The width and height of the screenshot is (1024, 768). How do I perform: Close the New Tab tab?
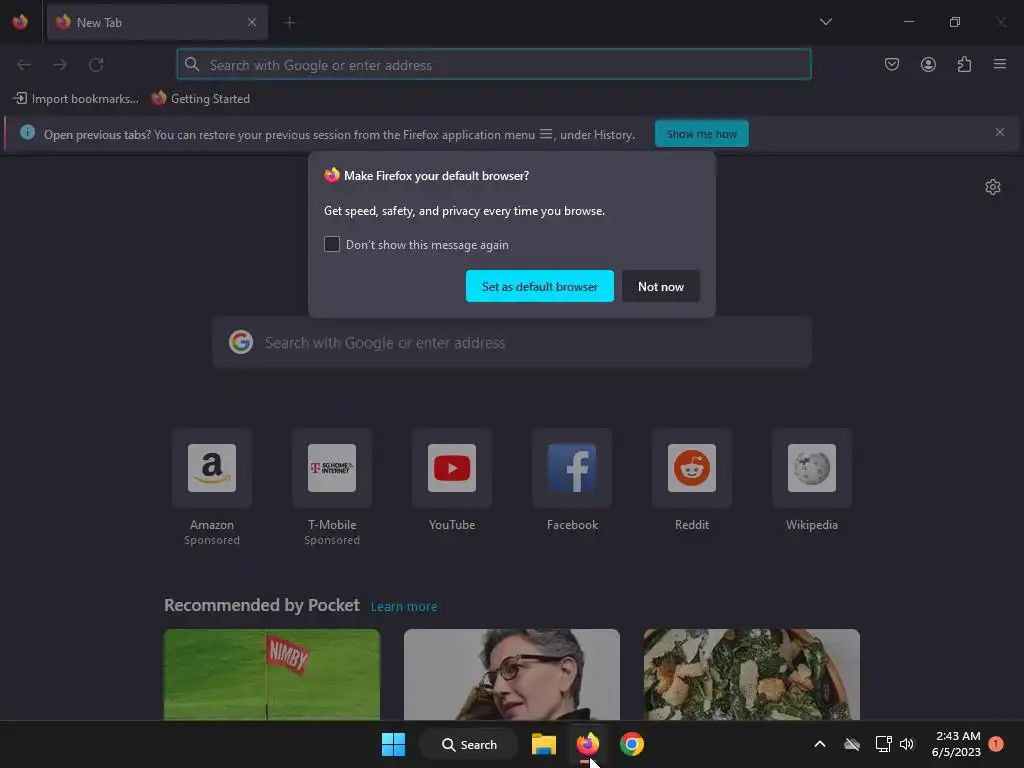pos(252,22)
